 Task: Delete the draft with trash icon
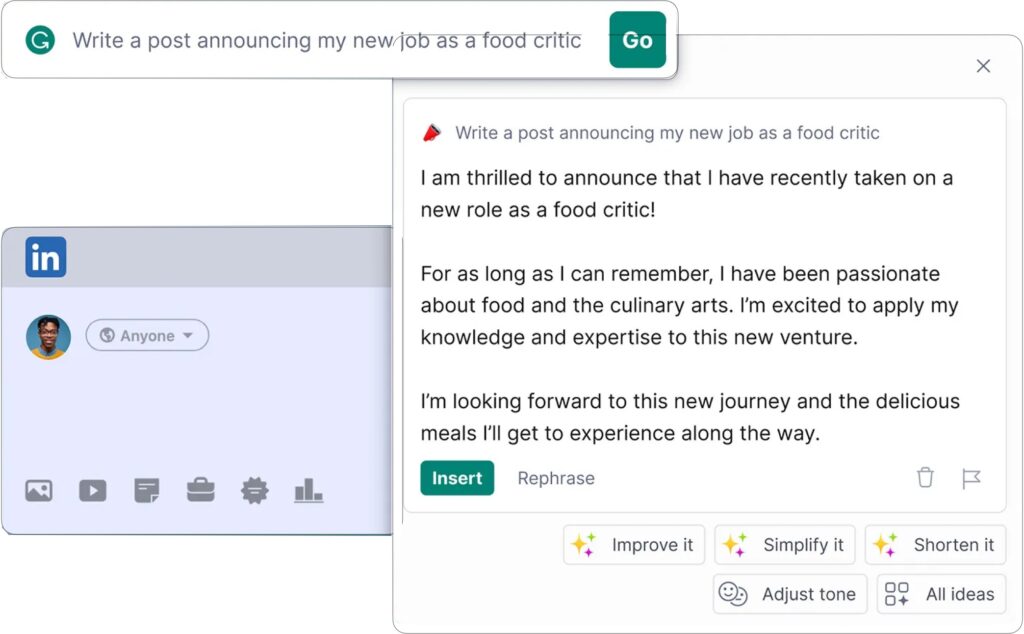point(925,478)
